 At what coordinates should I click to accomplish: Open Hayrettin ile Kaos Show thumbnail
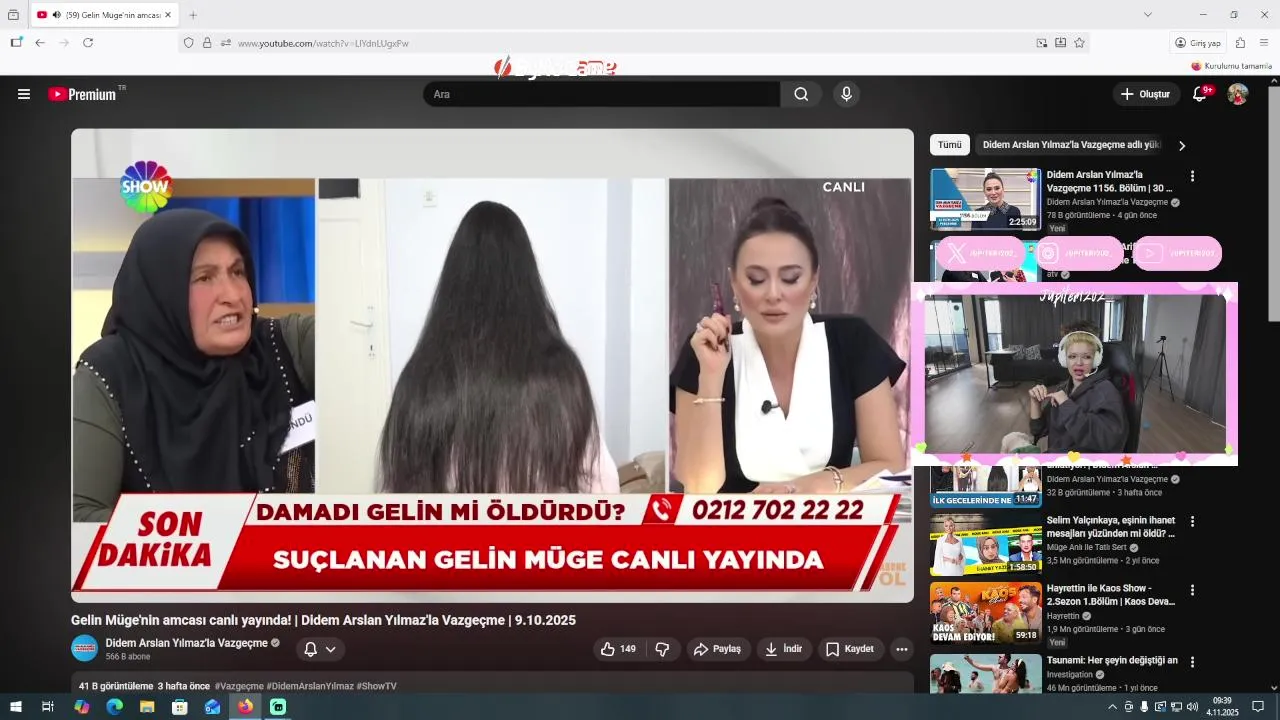click(986, 613)
